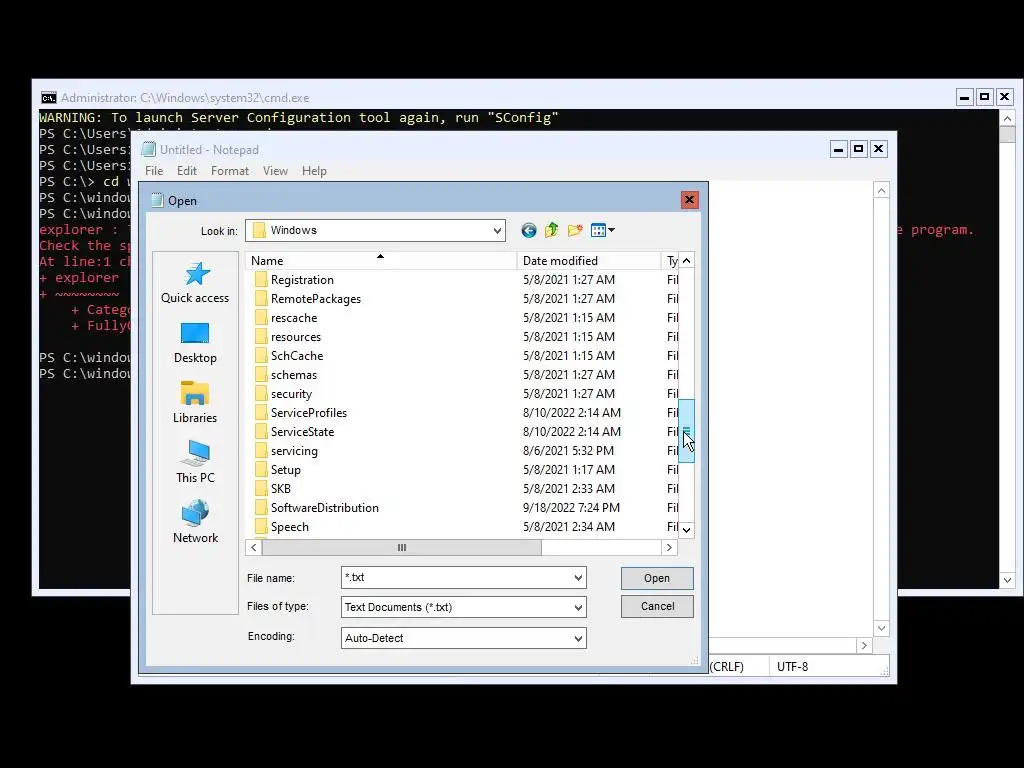Select the SoftwareDistribution folder icon
Viewport: 1024px width, 768px height.
(x=261, y=507)
